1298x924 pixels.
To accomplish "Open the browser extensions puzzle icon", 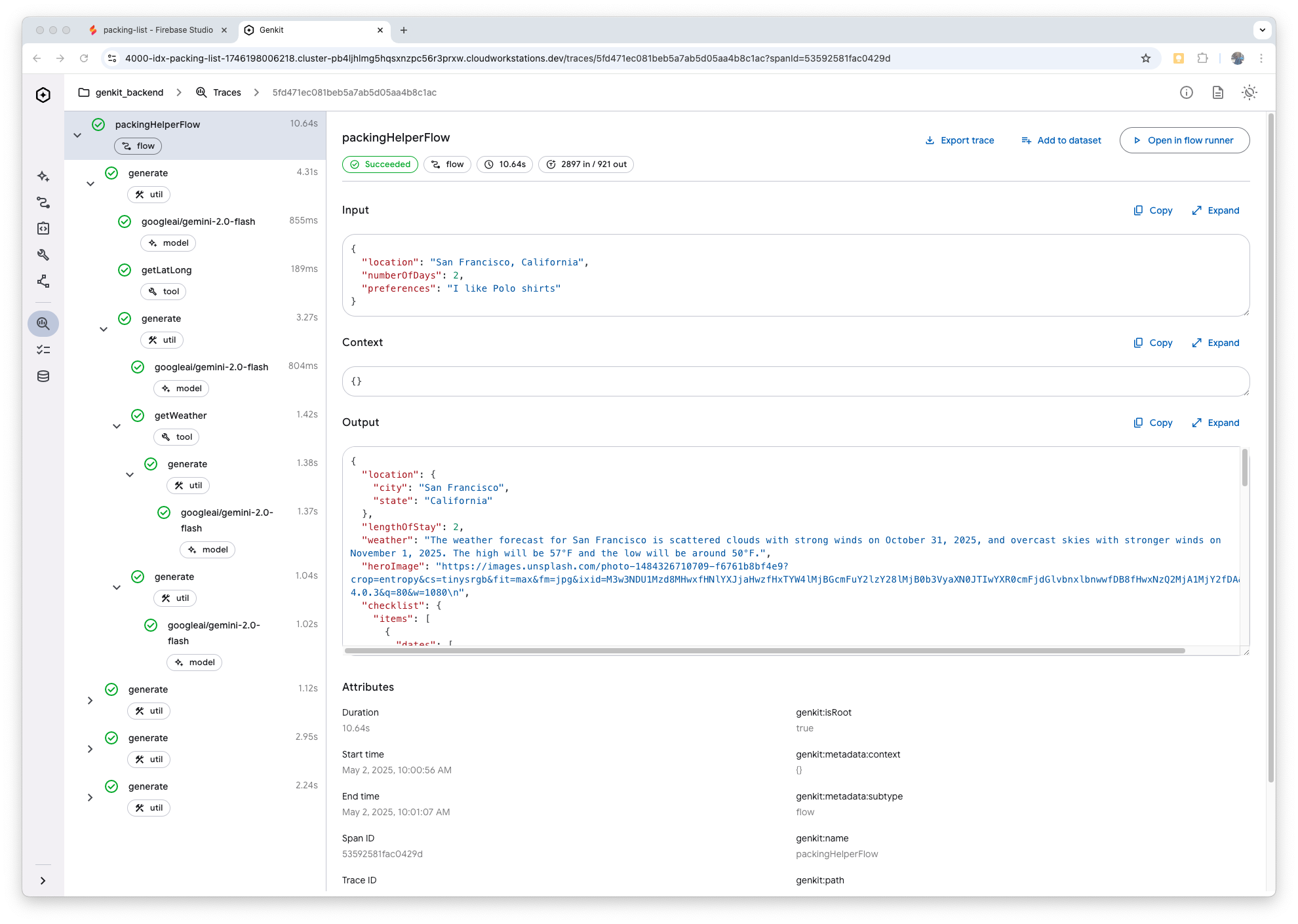I will tap(1202, 58).
